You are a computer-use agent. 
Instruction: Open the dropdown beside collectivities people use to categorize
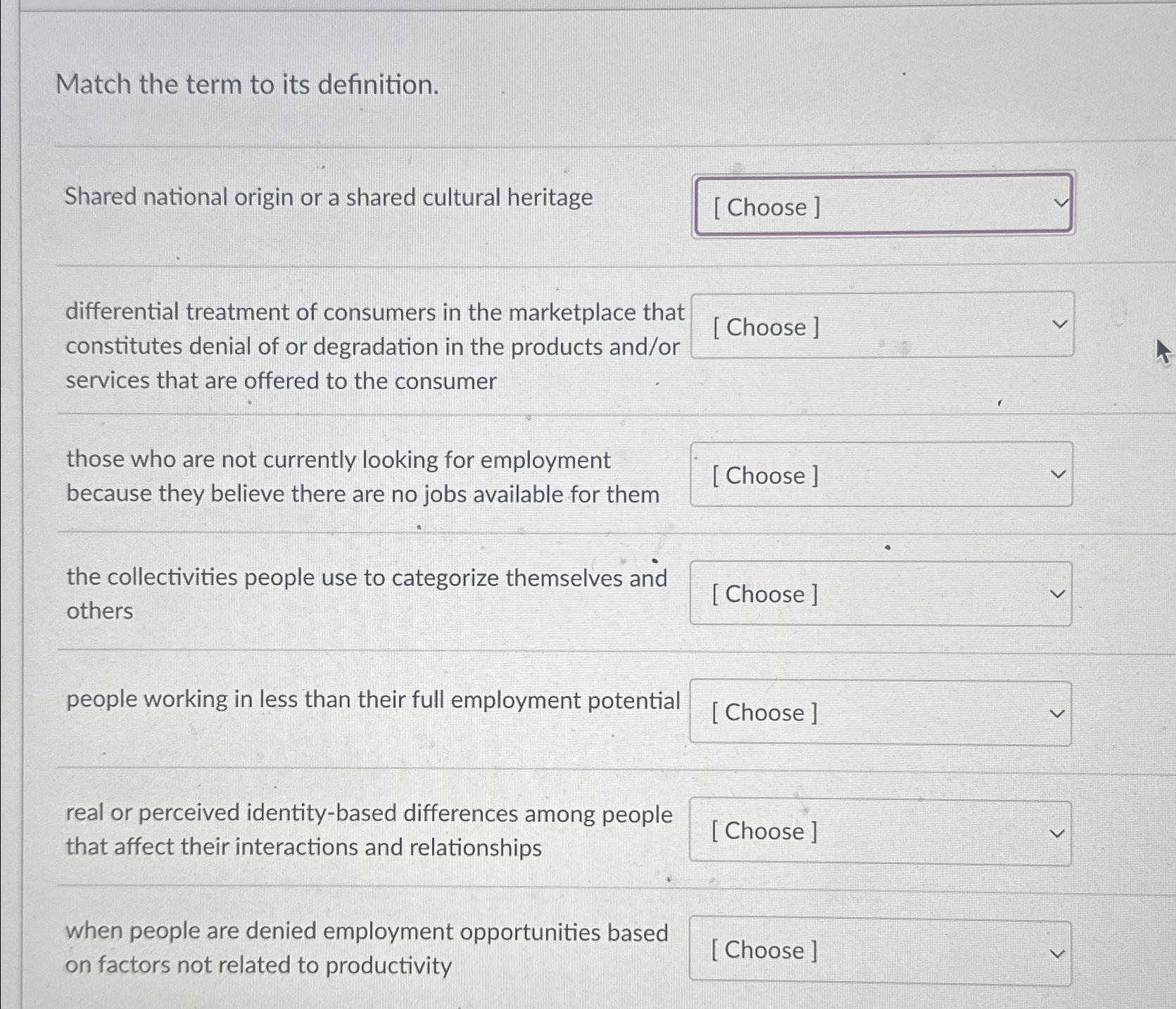click(880, 594)
